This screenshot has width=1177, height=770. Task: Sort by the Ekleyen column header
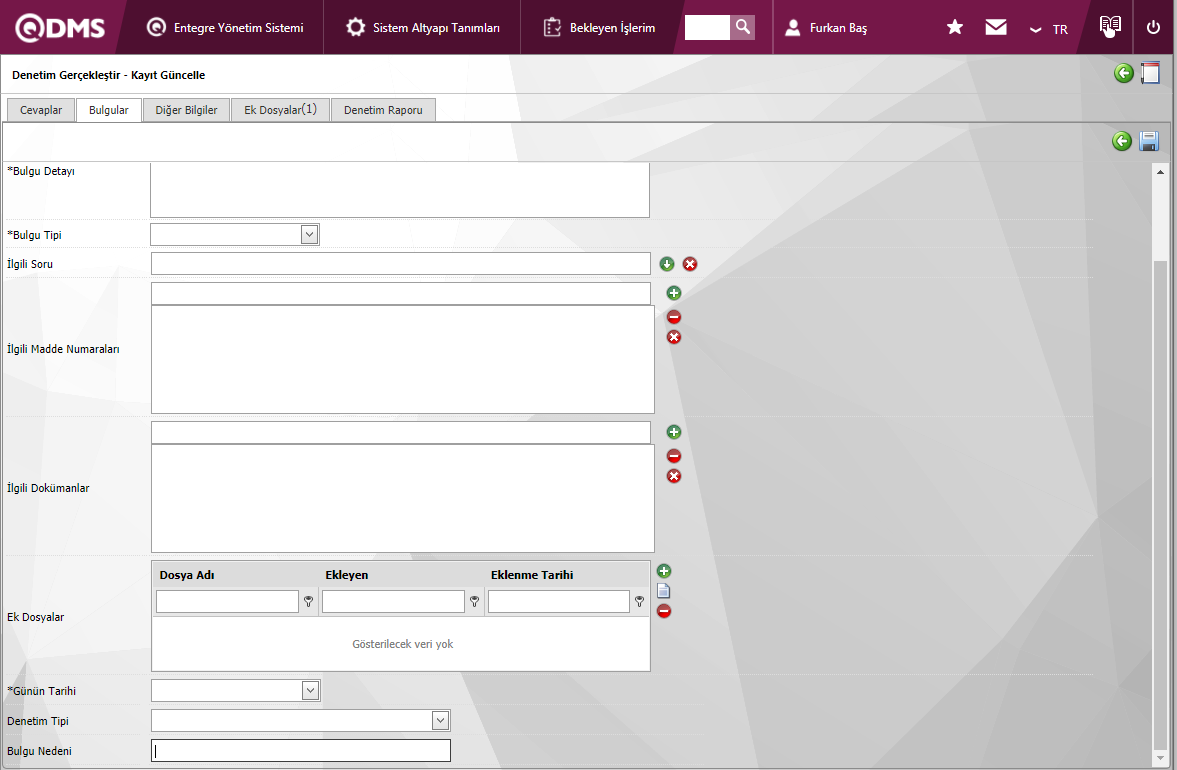click(x=347, y=575)
